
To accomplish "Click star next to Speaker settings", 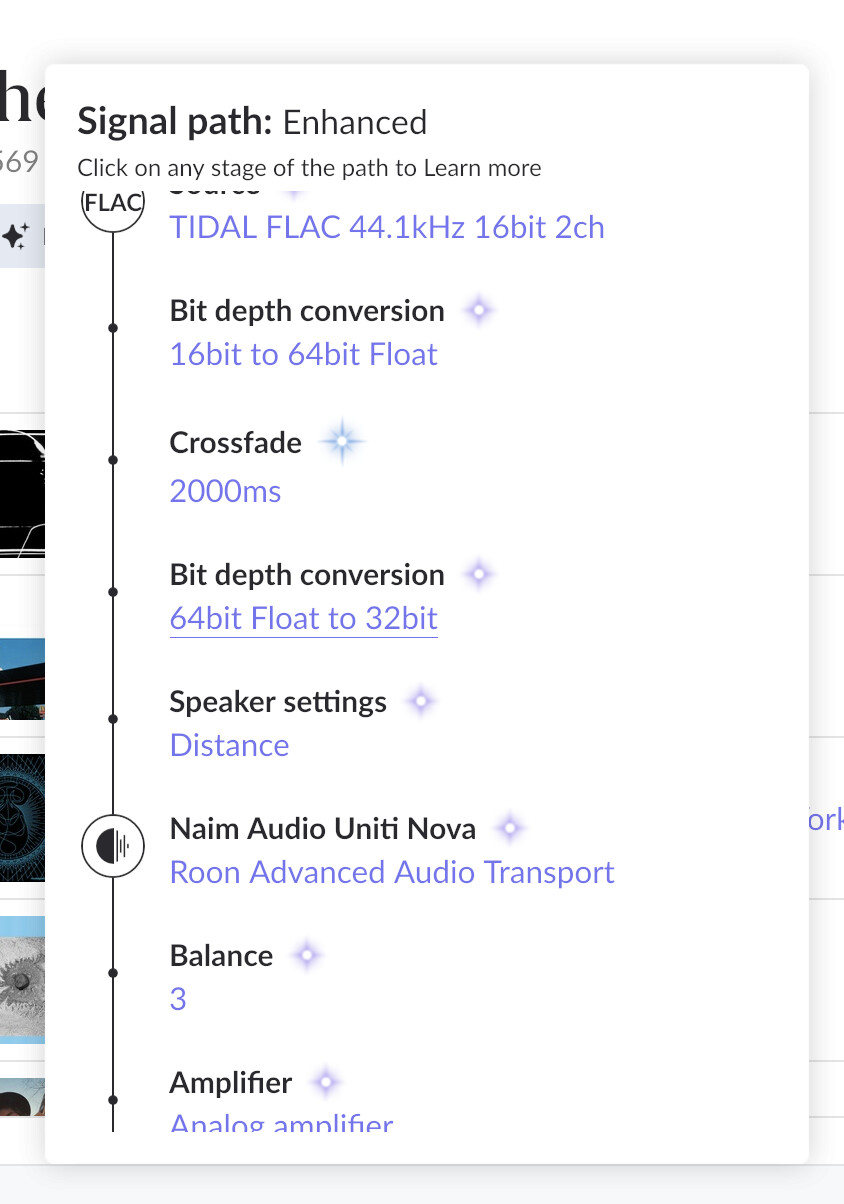I will [x=421, y=702].
